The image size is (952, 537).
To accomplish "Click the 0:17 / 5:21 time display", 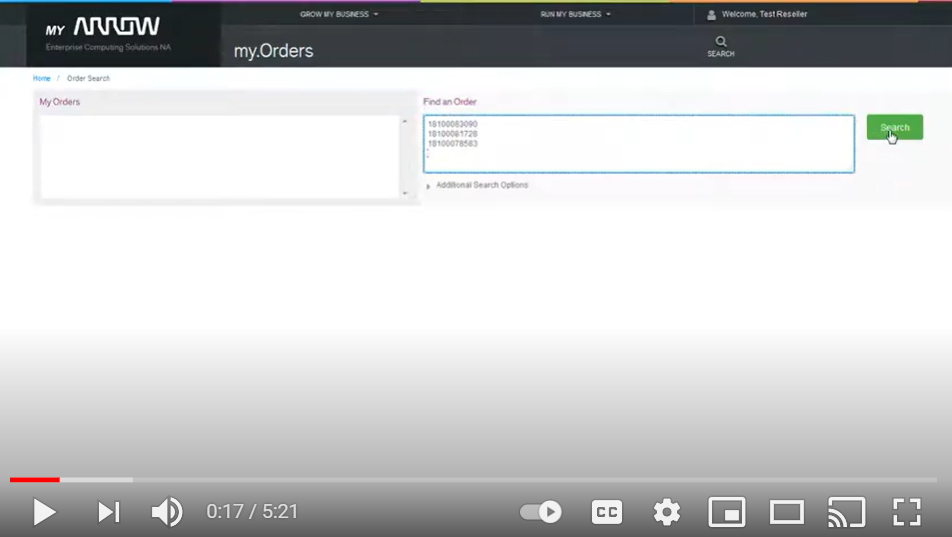I will click(x=252, y=511).
